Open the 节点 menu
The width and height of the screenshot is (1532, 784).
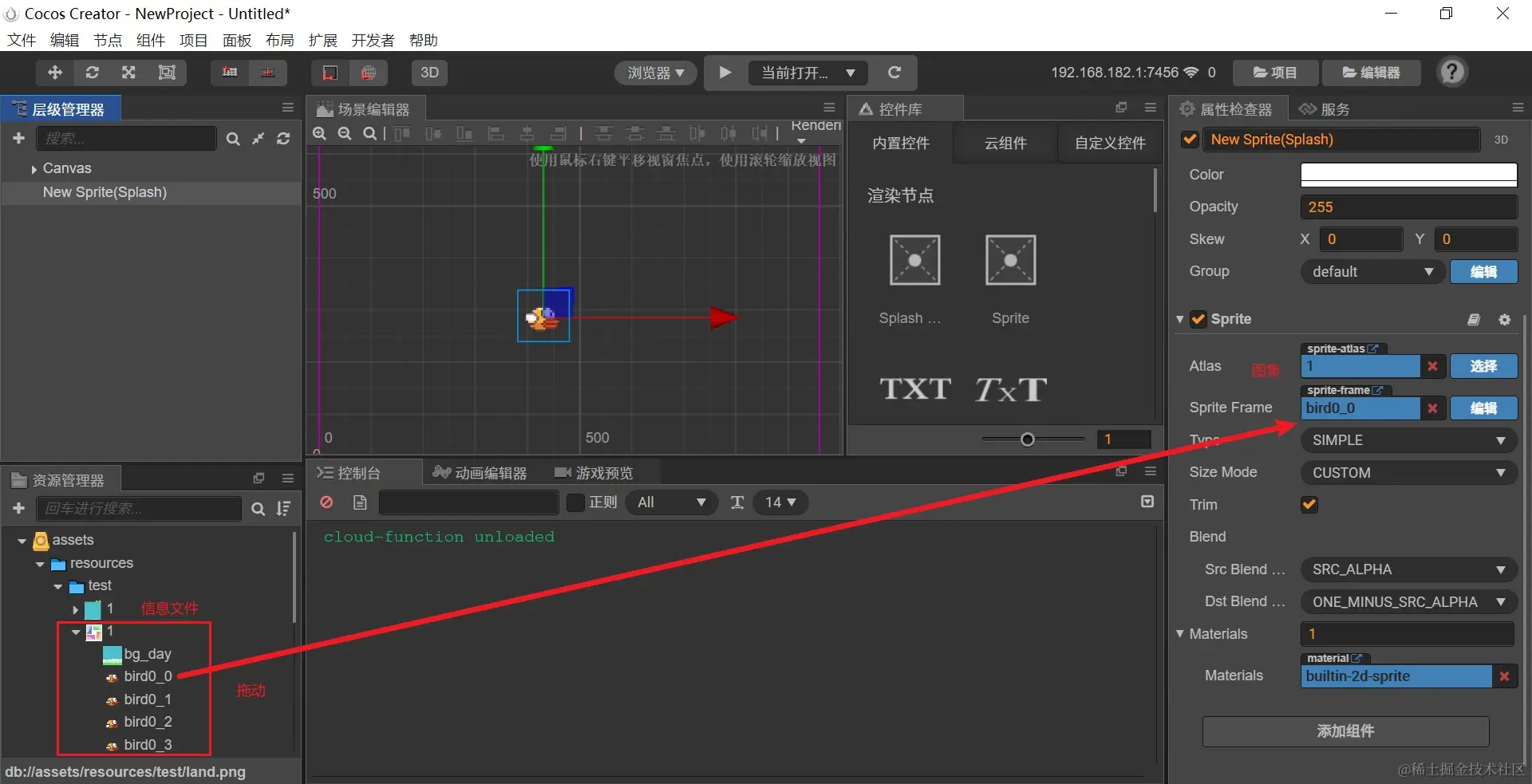108,40
